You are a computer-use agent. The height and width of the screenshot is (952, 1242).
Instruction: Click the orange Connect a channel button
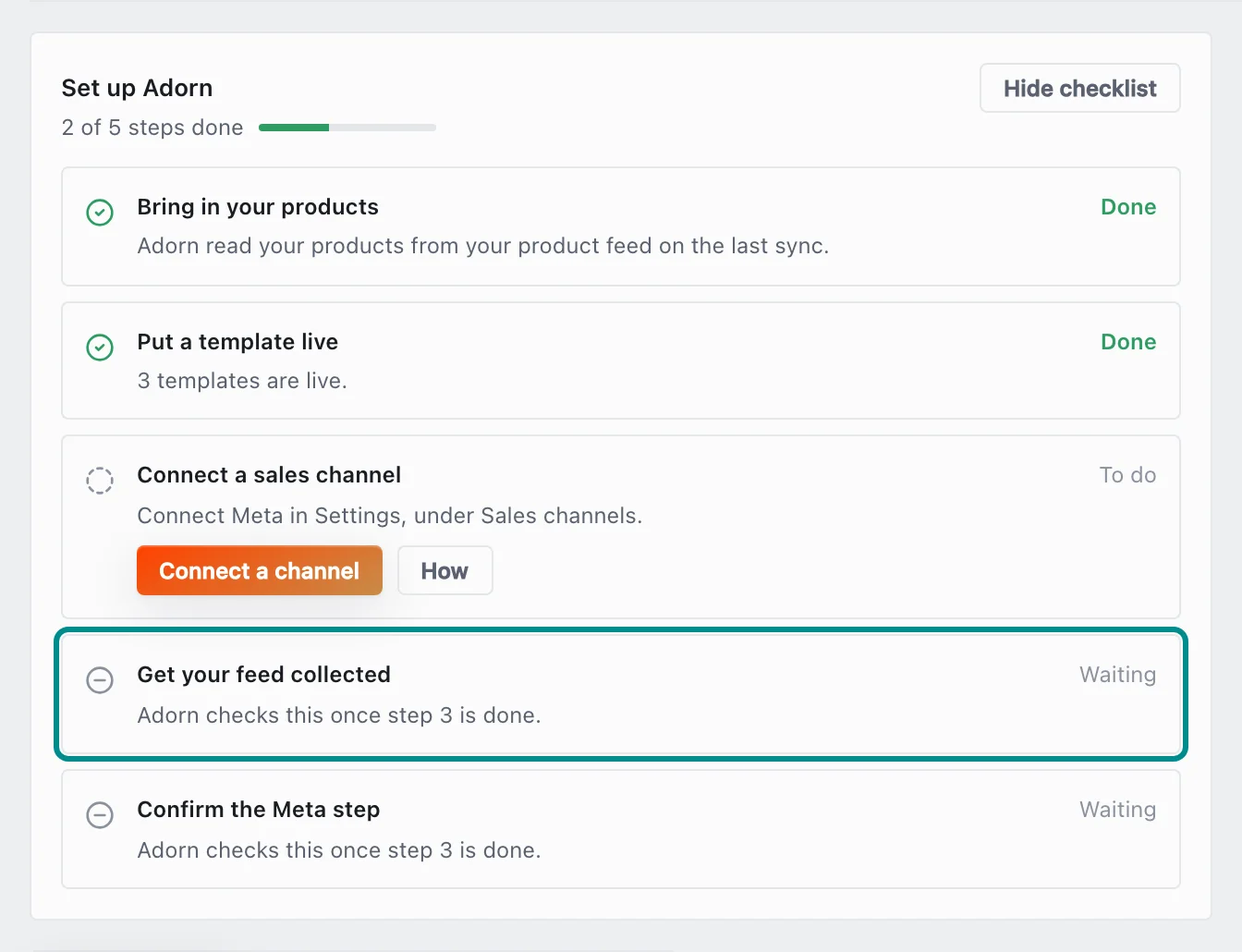pyautogui.click(x=260, y=570)
